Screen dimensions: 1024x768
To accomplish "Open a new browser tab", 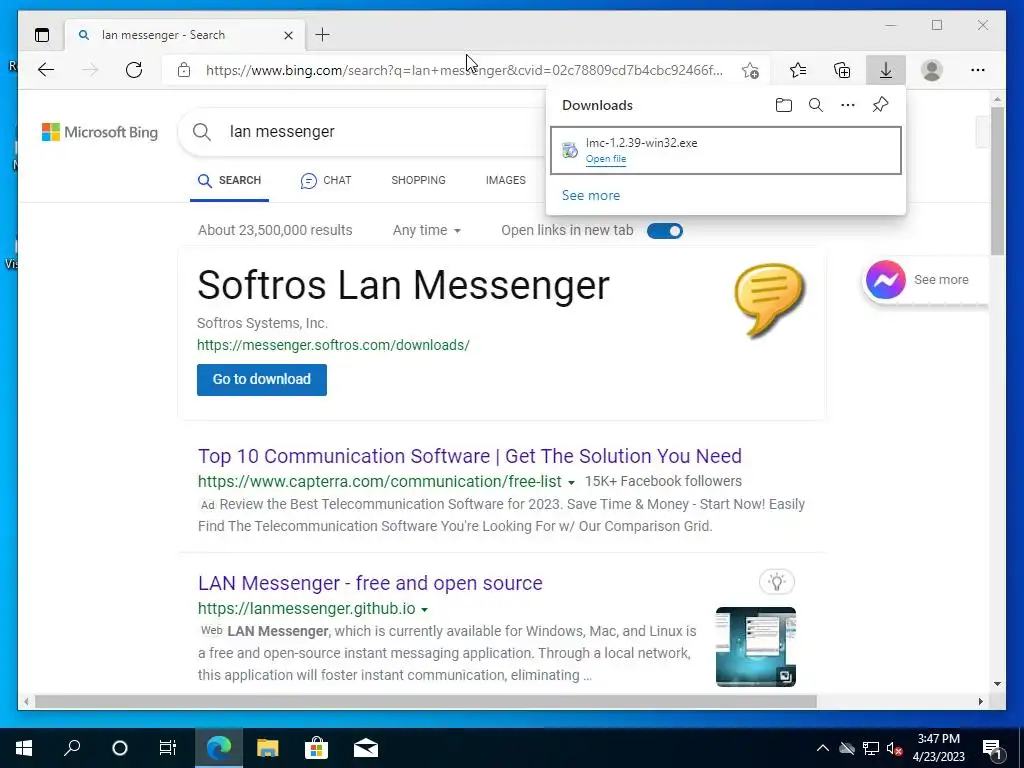I will [x=323, y=35].
